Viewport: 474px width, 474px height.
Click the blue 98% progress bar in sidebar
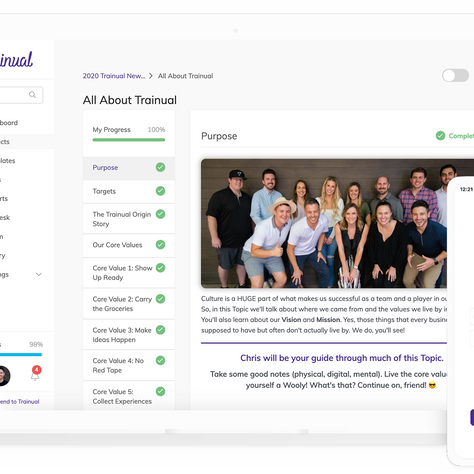(21, 354)
